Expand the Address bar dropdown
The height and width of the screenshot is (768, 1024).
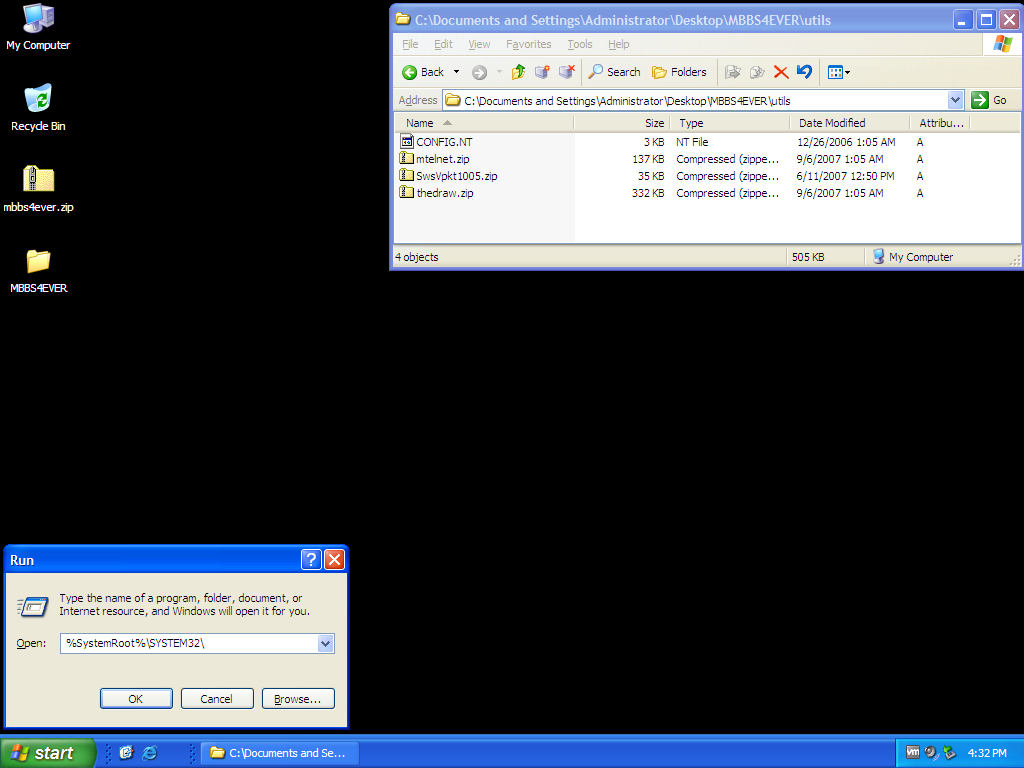(x=955, y=100)
